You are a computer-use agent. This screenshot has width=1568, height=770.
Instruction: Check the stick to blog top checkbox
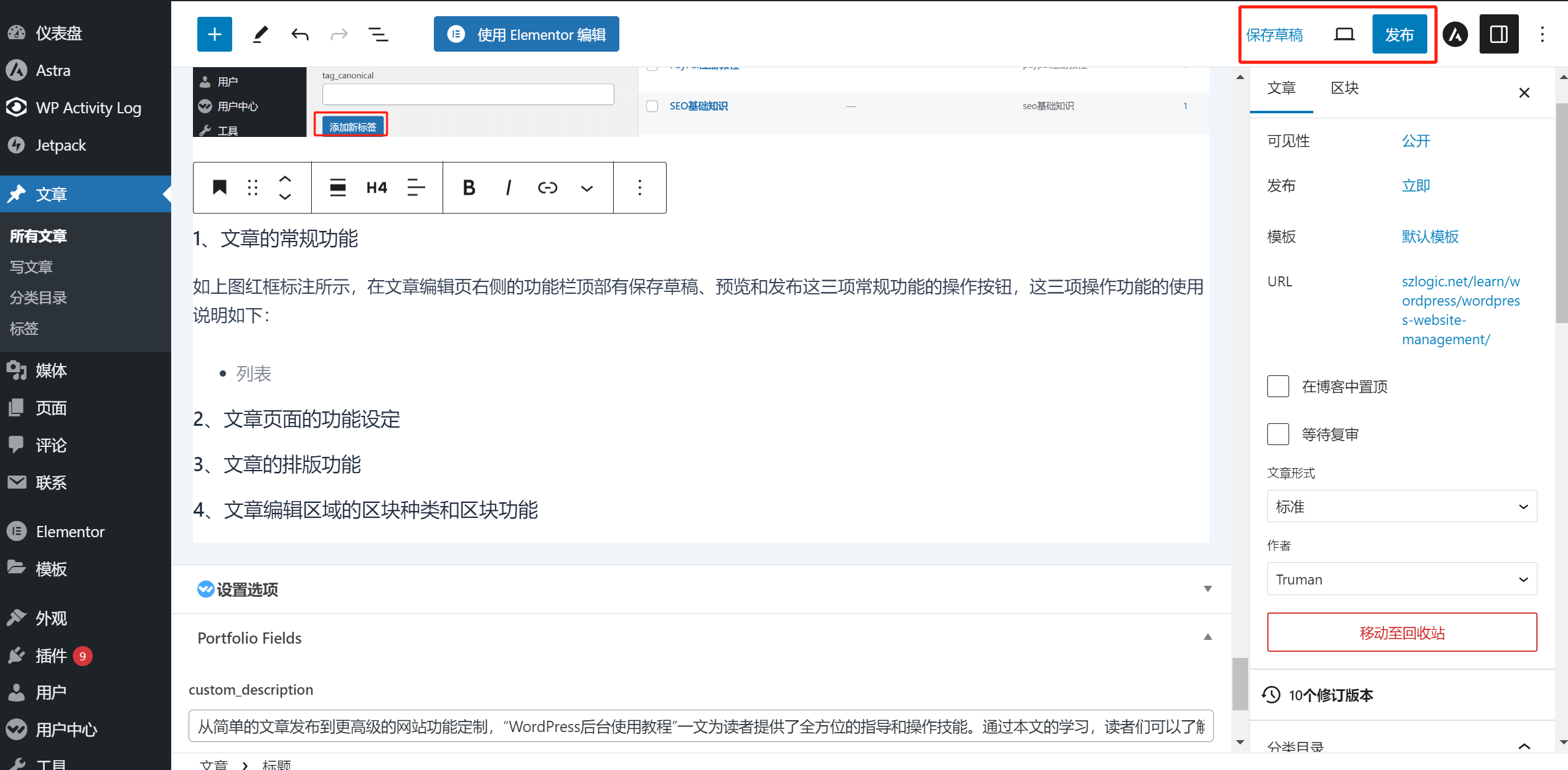(x=1278, y=387)
